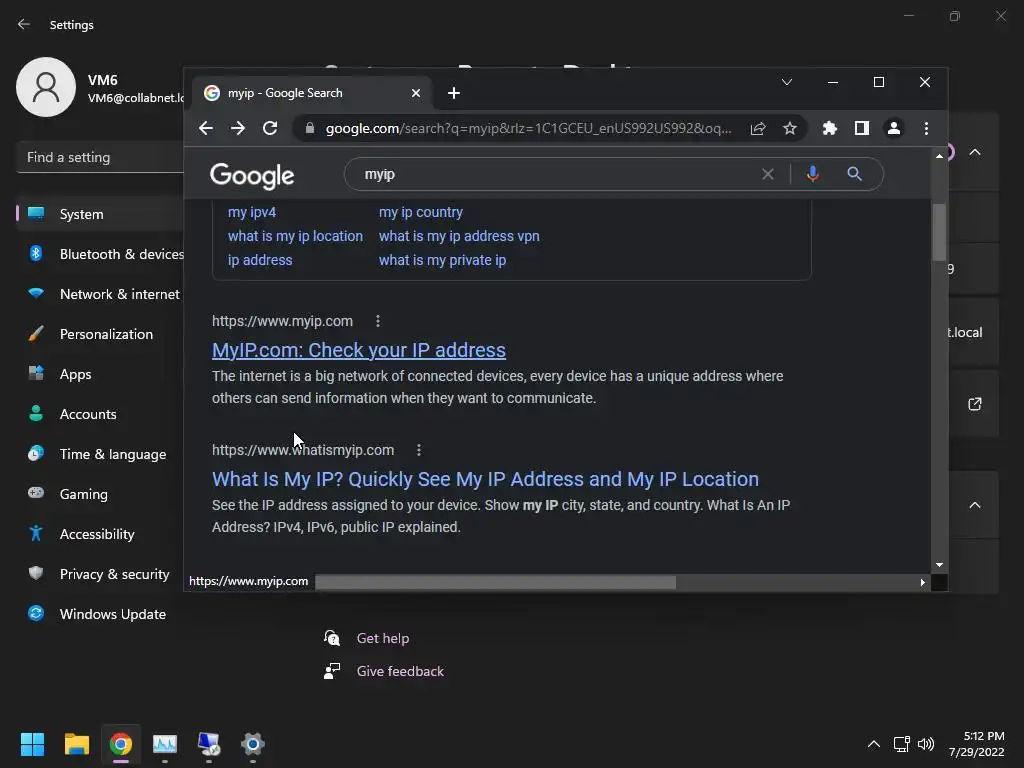The width and height of the screenshot is (1024, 768).
Task: Open the Windows Start menu
Action: pos(32,744)
